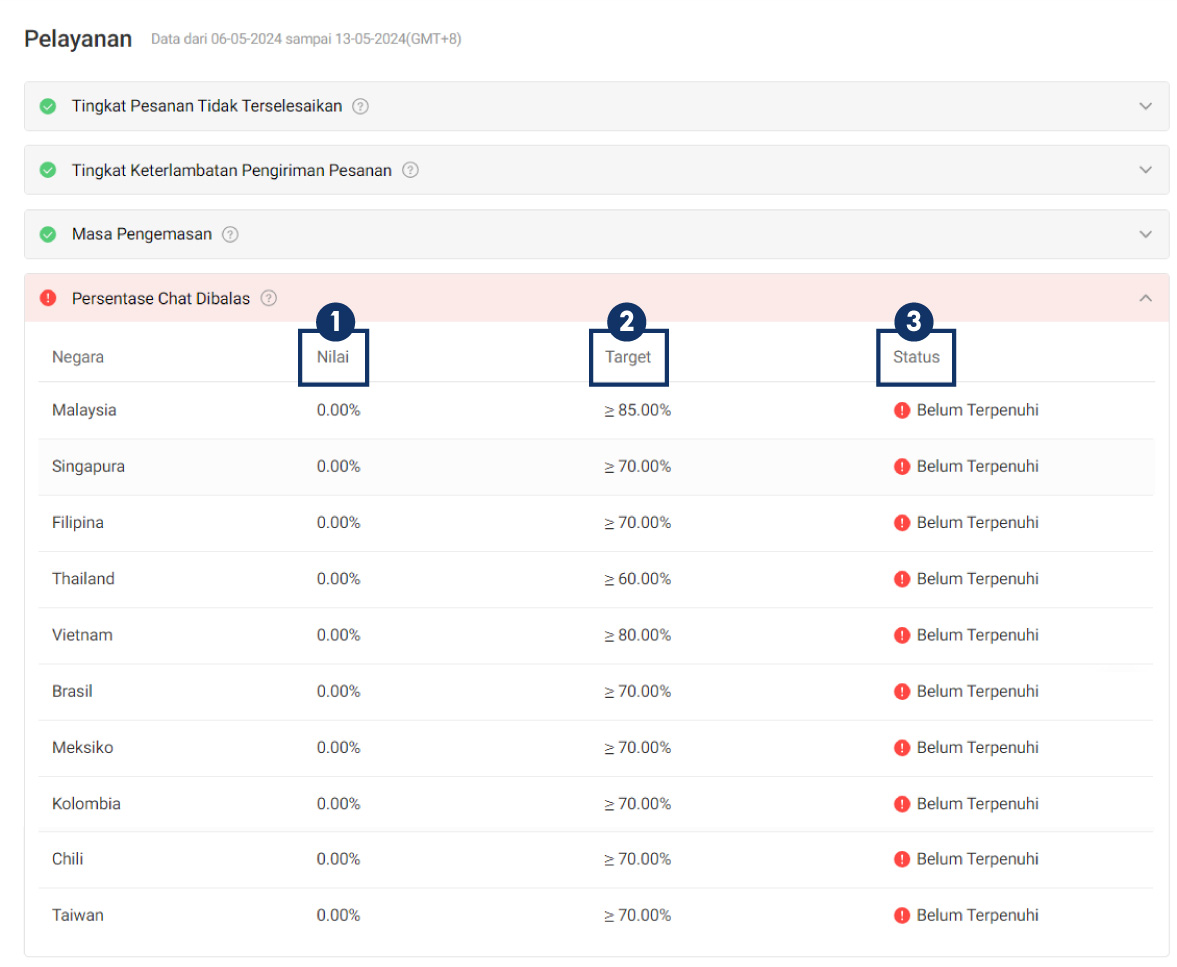Click Persentase Chat Dibalas section title
Image resolution: width=1177 pixels, height=967 pixels.
click(x=161, y=299)
